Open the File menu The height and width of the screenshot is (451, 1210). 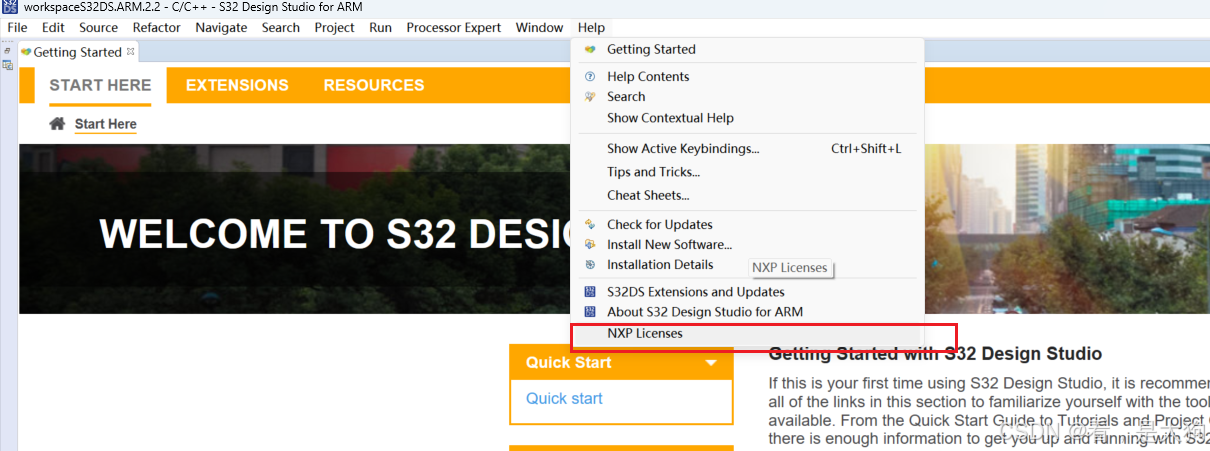coord(17,27)
